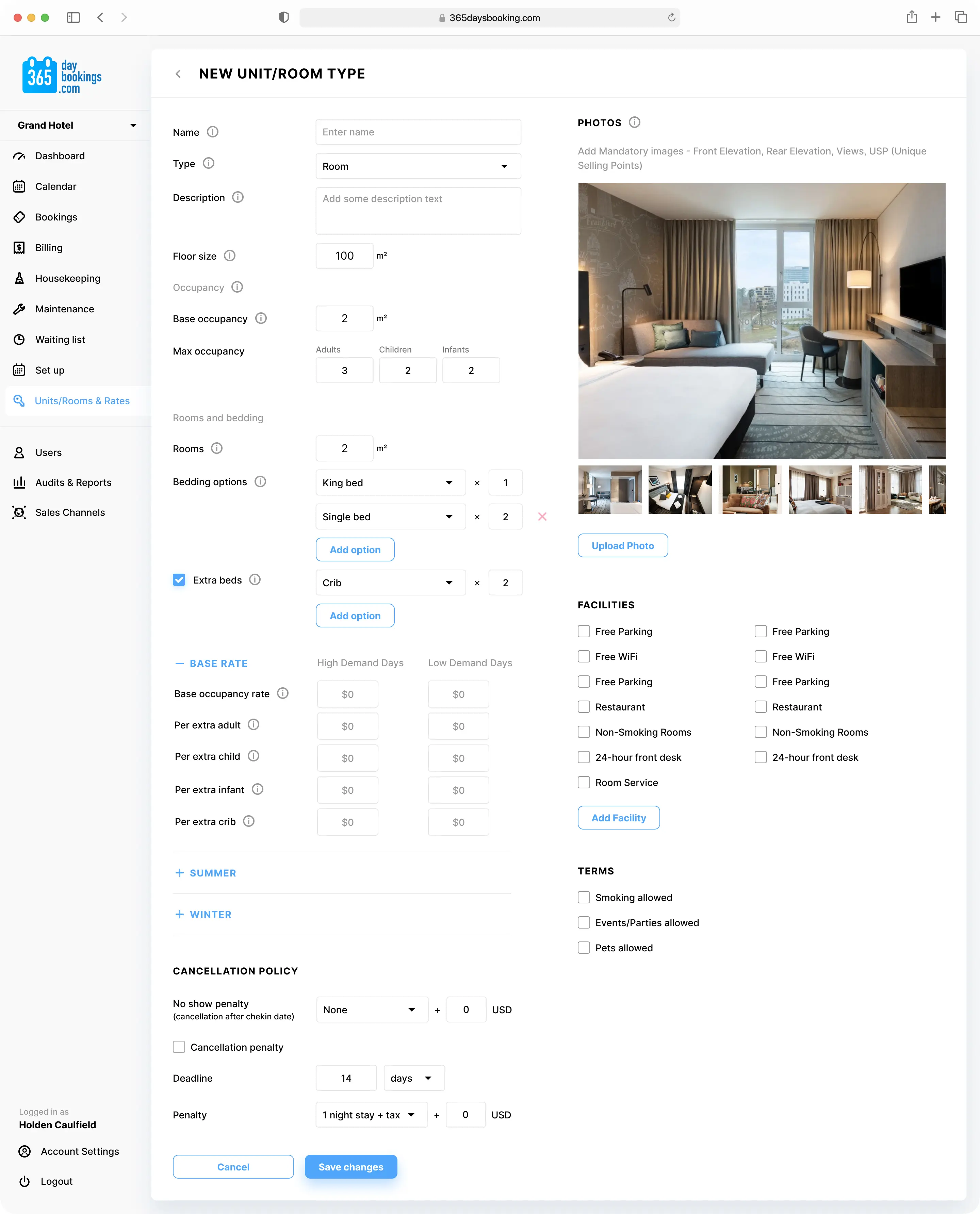Expand the SUMMER rate section
Viewport: 980px width, 1214px height.
pos(206,873)
